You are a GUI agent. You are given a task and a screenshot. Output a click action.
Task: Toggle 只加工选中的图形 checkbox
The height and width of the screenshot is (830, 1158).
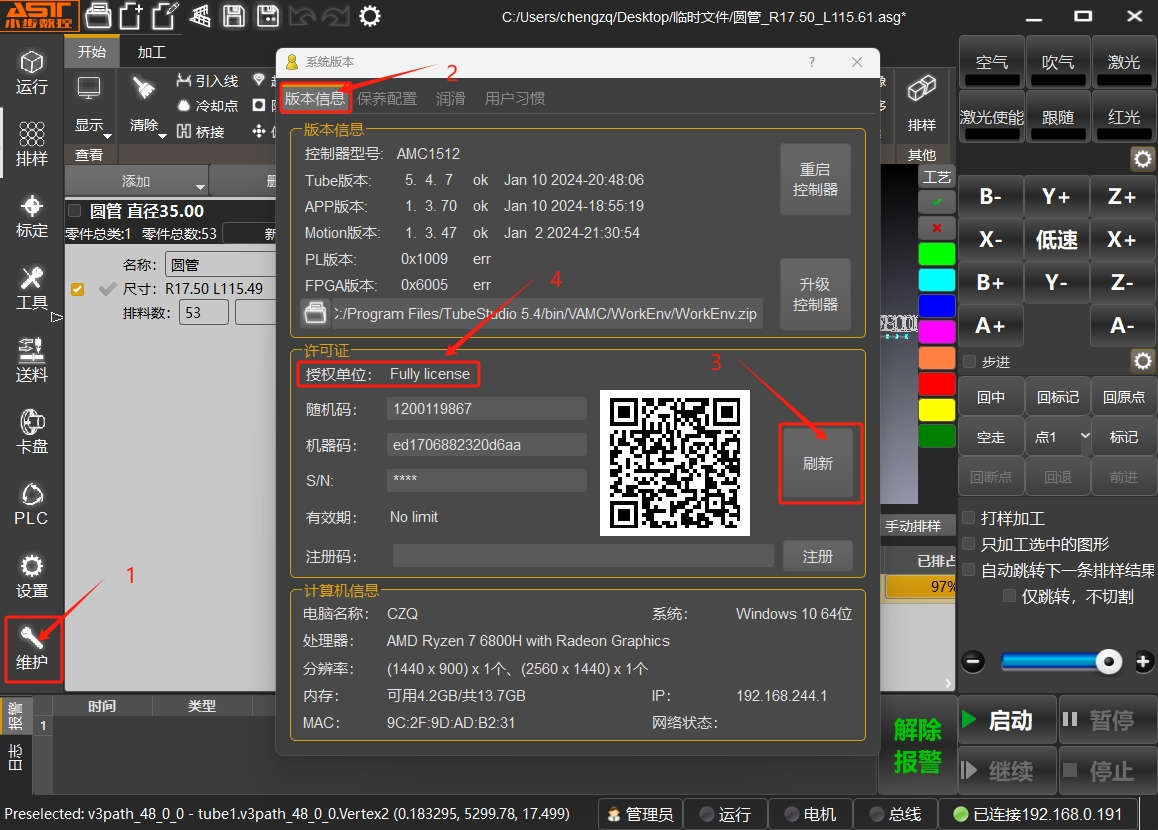pos(969,544)
